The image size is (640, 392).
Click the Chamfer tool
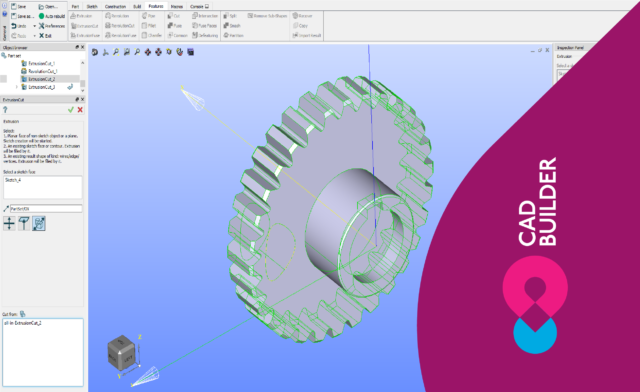tap(152, 36)
